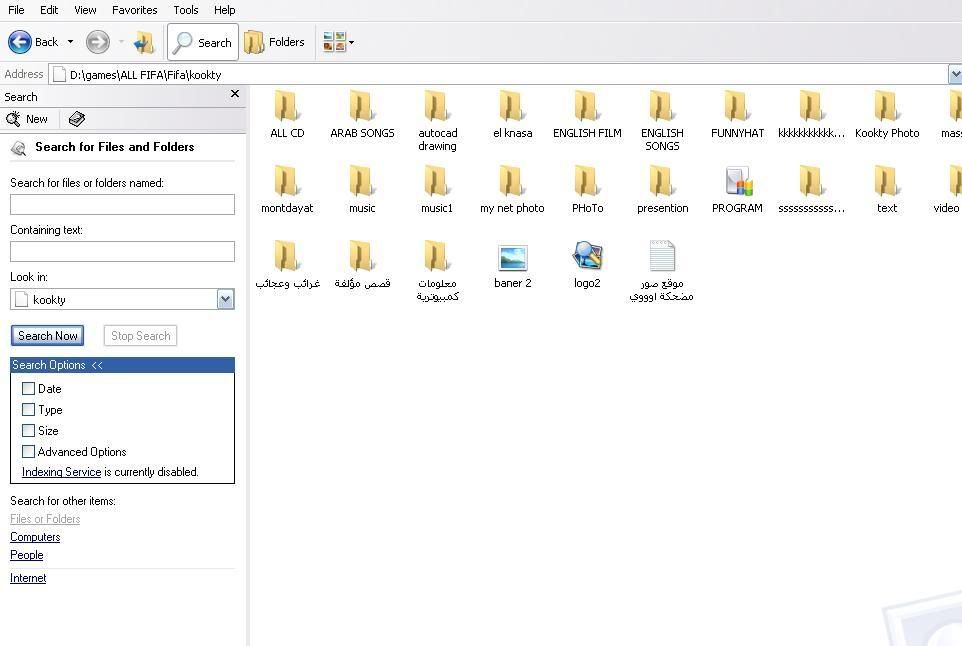The height and width of the screenshot is (646, 962).
Task: Select the ENGLISH SONGS folder
Action: coord(662,121)
